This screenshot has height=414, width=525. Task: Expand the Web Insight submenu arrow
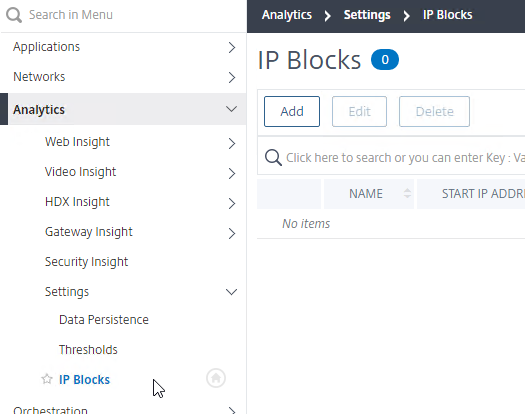click(x=232, y=143)
